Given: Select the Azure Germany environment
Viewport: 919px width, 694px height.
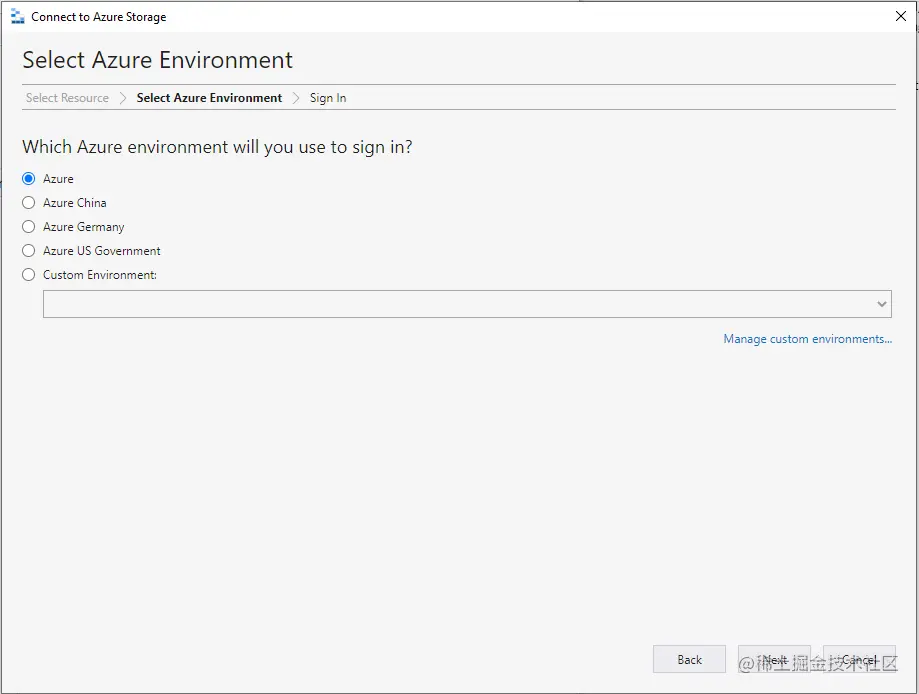Looking at the screenshot, I should [x=28, y=226].
